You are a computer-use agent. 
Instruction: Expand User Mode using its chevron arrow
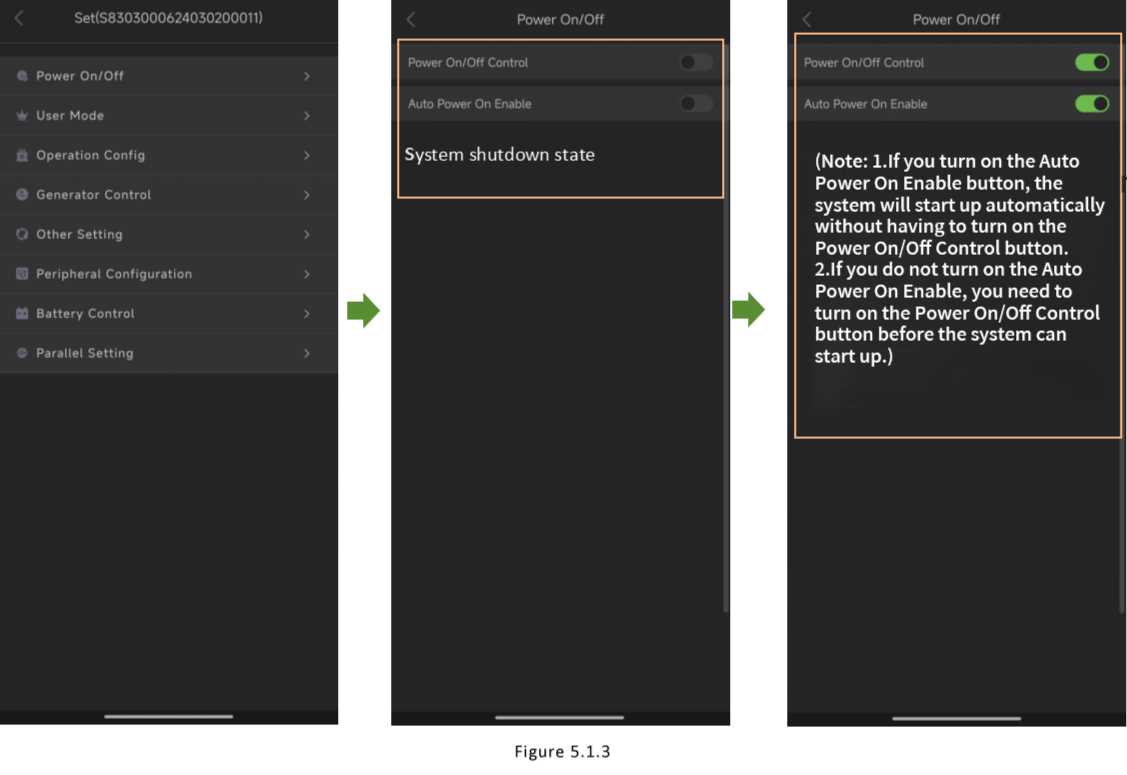tap(307, 116)
